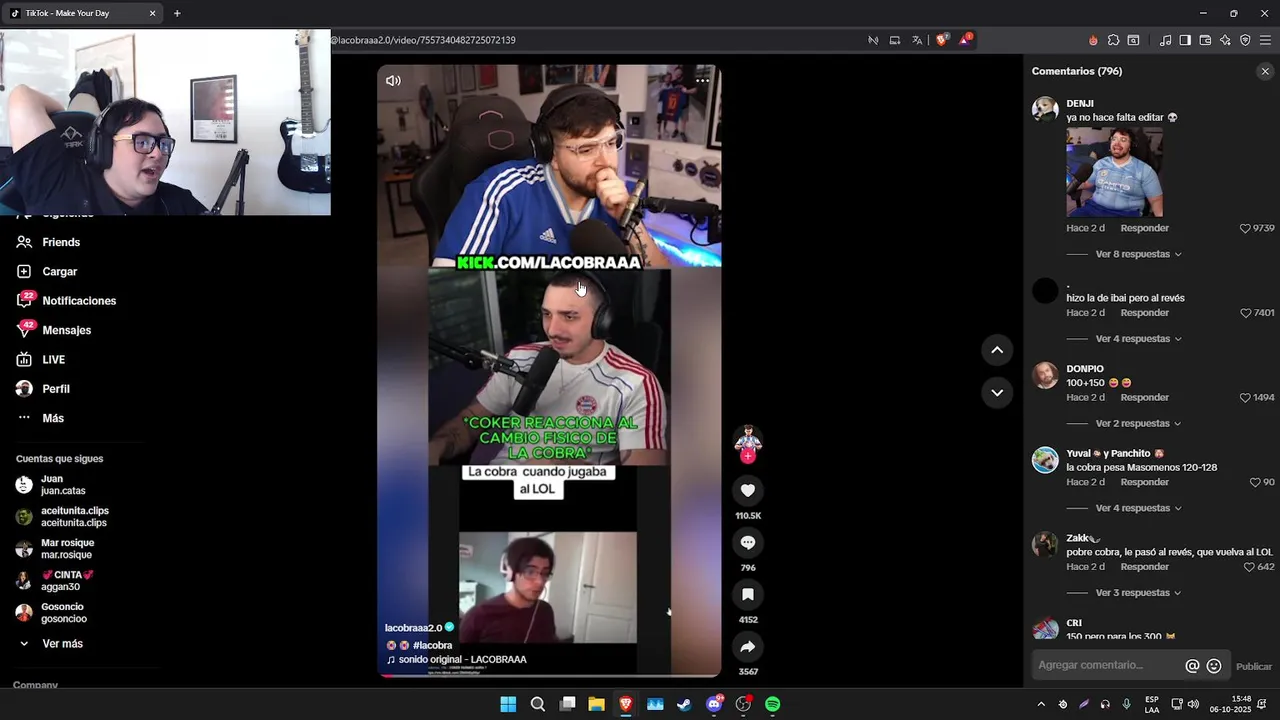This screenshot has height=720, width=1280.
Task: Open Friends in the sidebar
Action: pos(60,242)
